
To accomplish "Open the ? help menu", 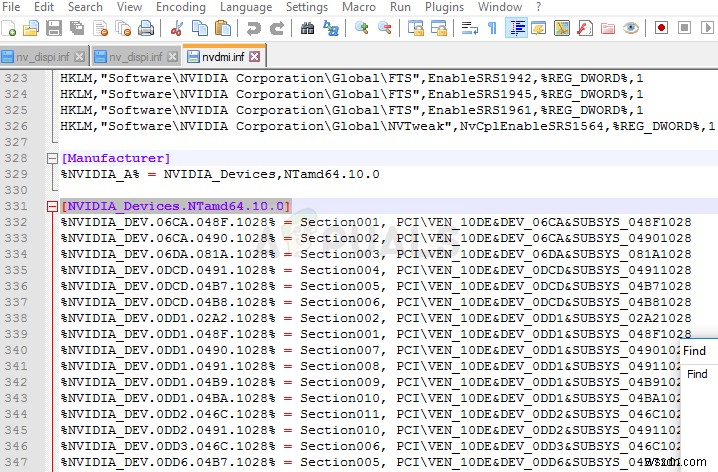I will click(x=538, y=7).
